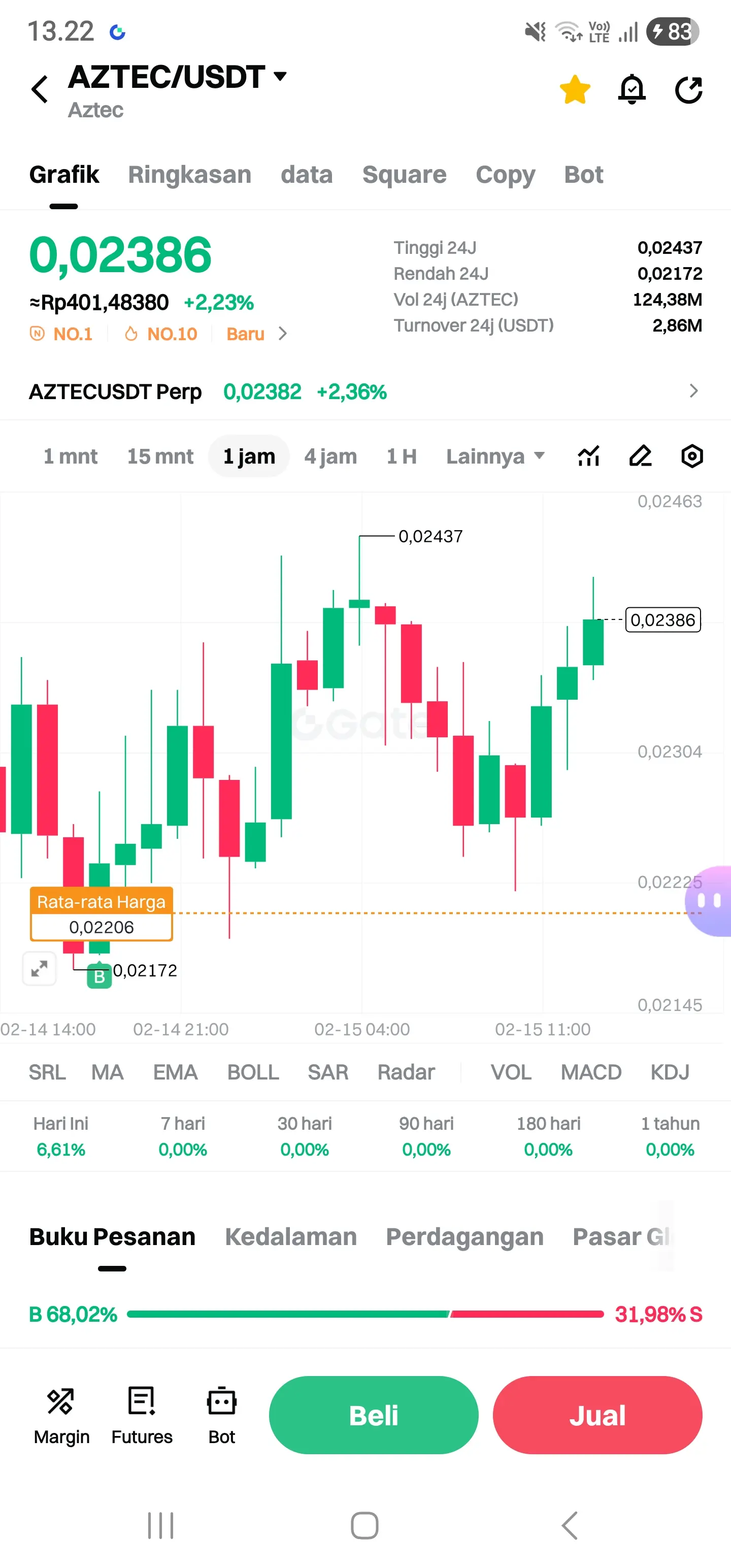Viewport: 731px width, 1568px height.
Task: Go to the Square tab
Action: click(x=404, y=175)
